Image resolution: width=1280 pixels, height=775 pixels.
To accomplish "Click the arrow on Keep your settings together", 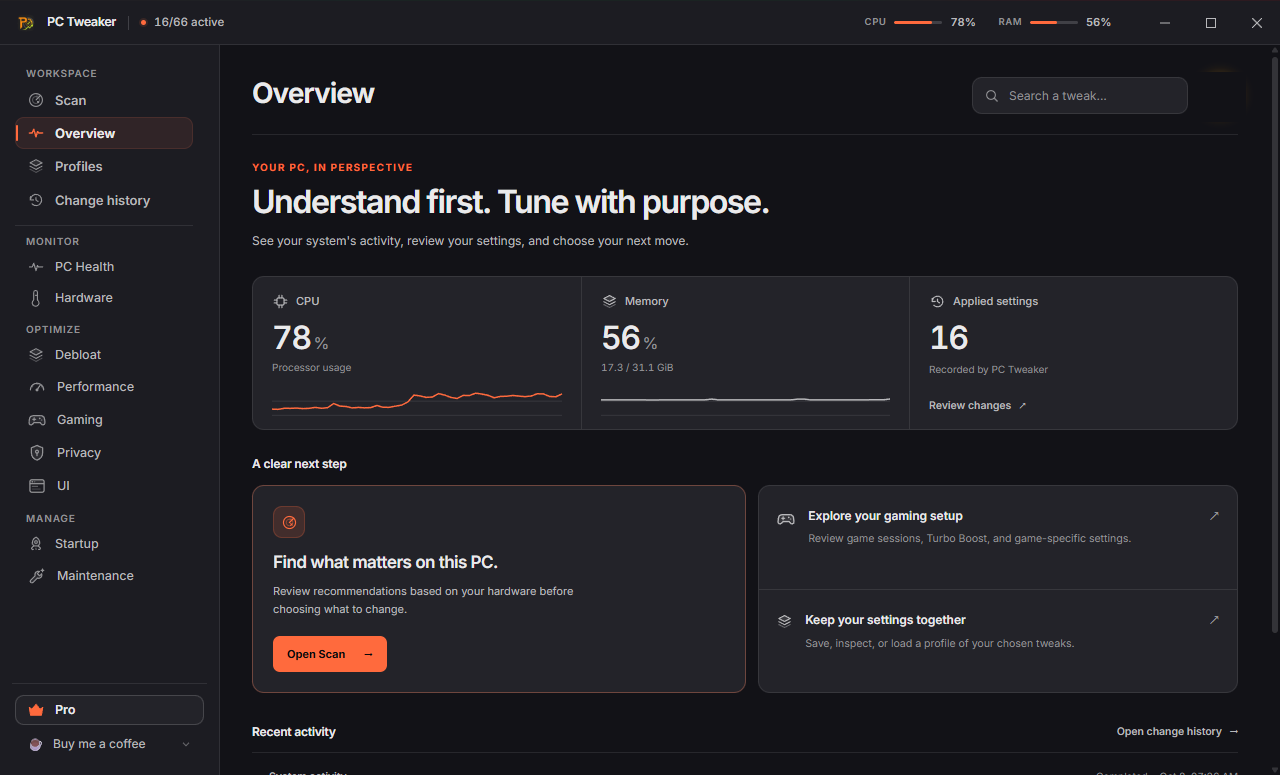I will tap(1214, 620).
